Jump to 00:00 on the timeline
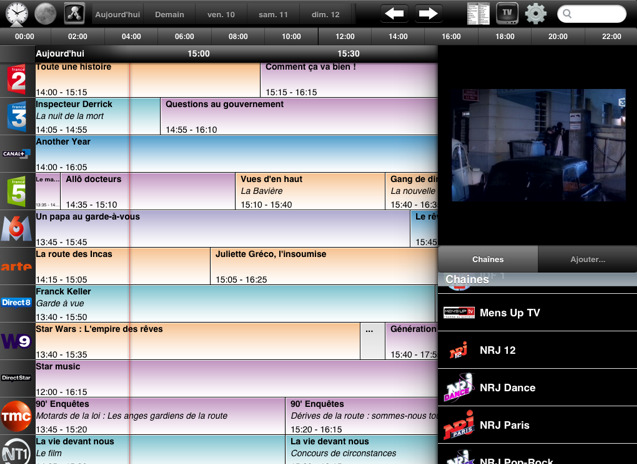This screenshot has height=464, width=637. 24,37
